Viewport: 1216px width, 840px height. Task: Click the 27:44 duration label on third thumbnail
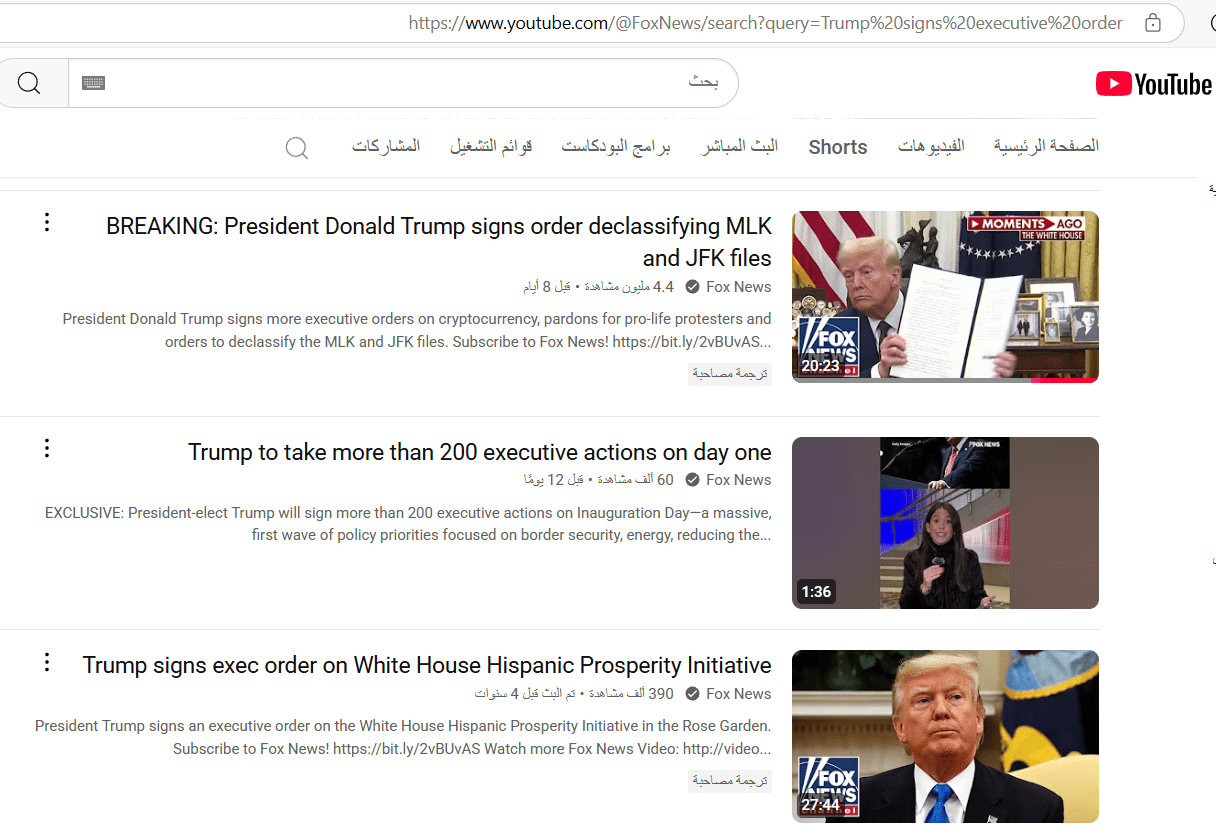(x=820, y=805)
